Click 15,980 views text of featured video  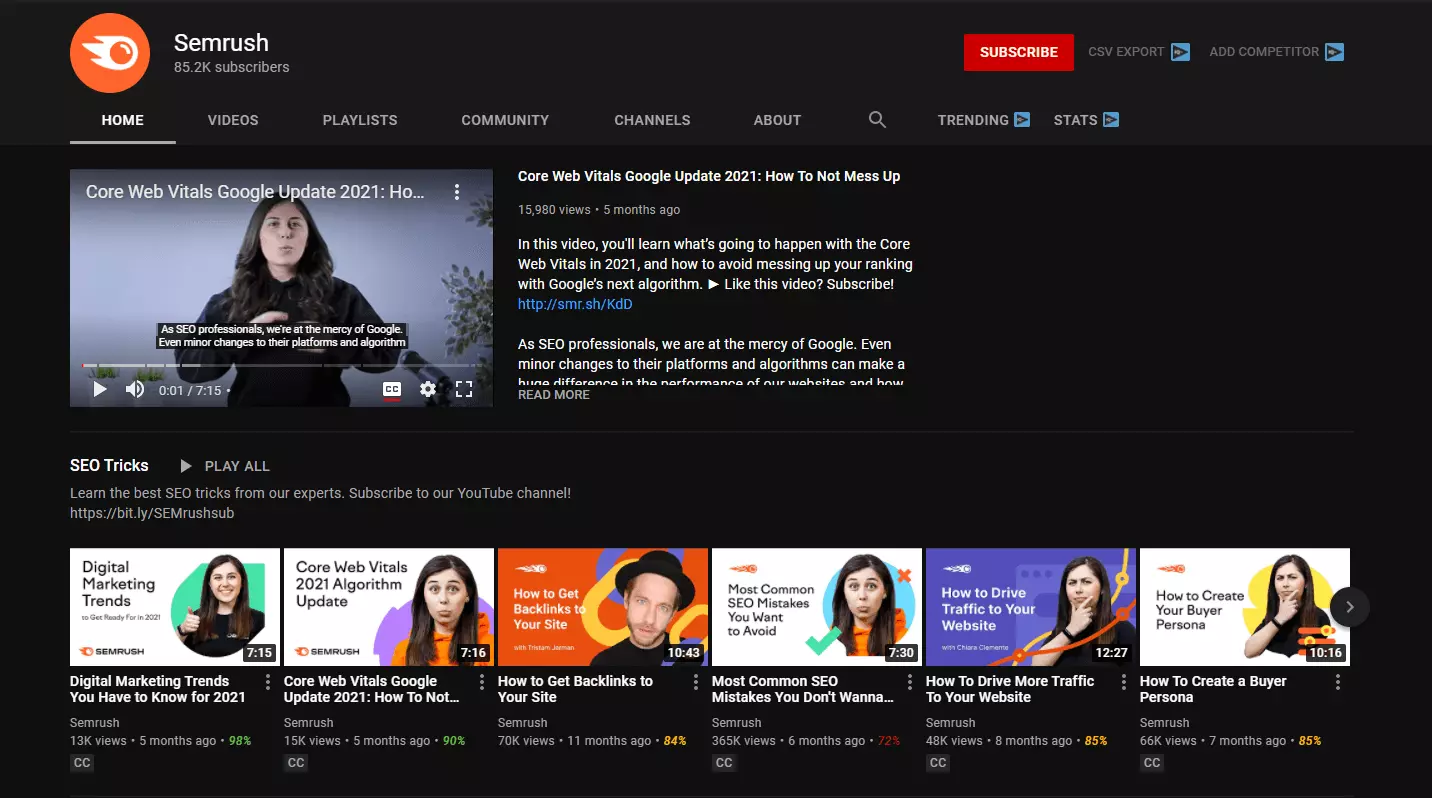pos(555,210)
